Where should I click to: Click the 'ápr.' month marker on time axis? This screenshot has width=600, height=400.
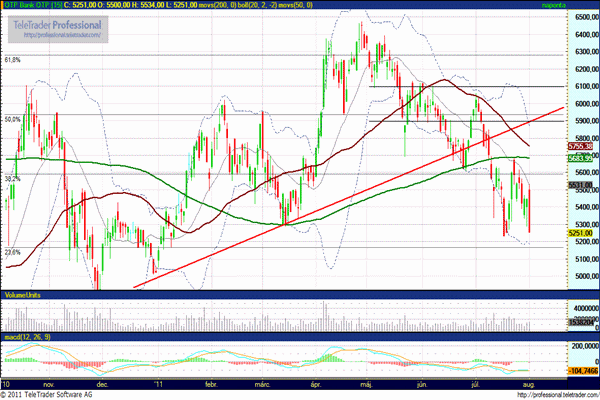pos(316,383)
